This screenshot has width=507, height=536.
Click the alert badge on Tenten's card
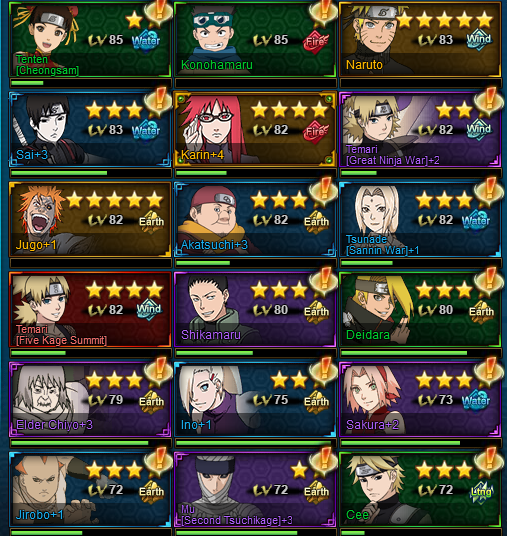tap(158, 13)
